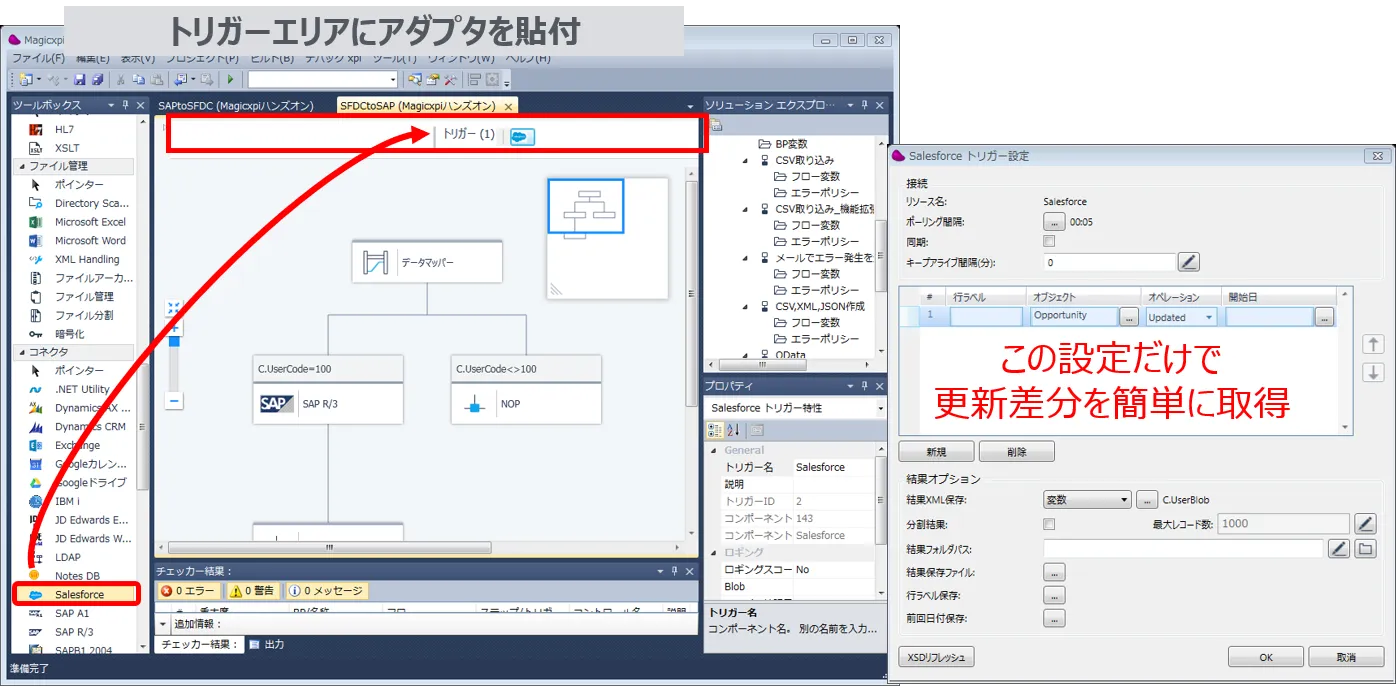1396x686 pixels.
Task: Click pencil icon beside keep-alive interval field
Action: coord(1188,262)
